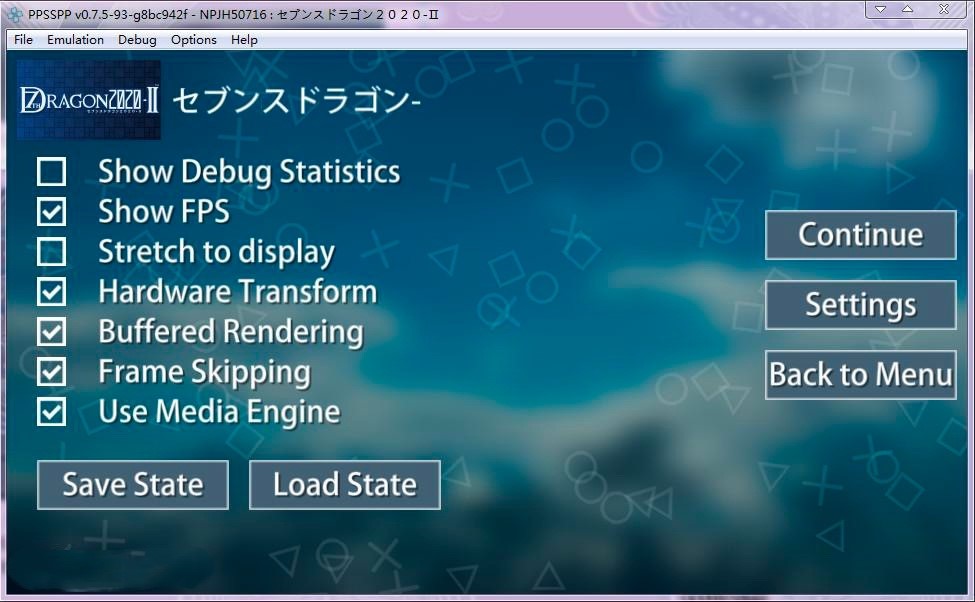Image resolution: width=975 pixels, height=602 pixels.
Task: Enable the Stretch to display checkbox
Action: [51, 252]
